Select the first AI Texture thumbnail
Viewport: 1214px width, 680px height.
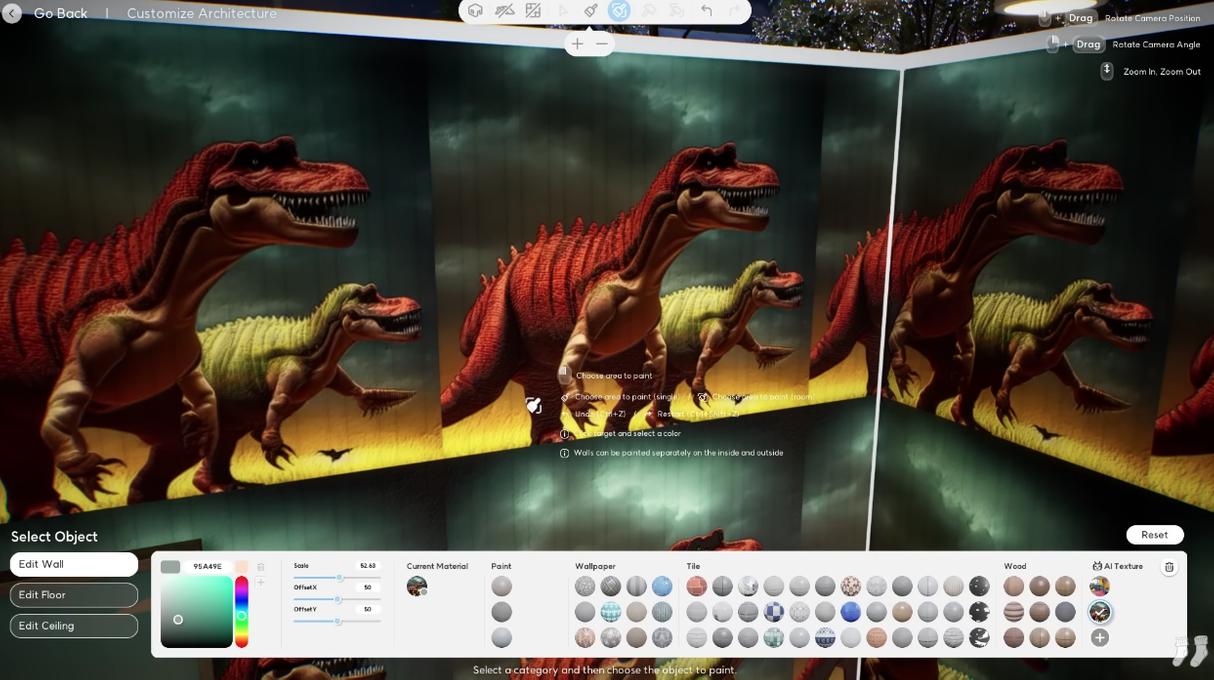(1100, 586)
